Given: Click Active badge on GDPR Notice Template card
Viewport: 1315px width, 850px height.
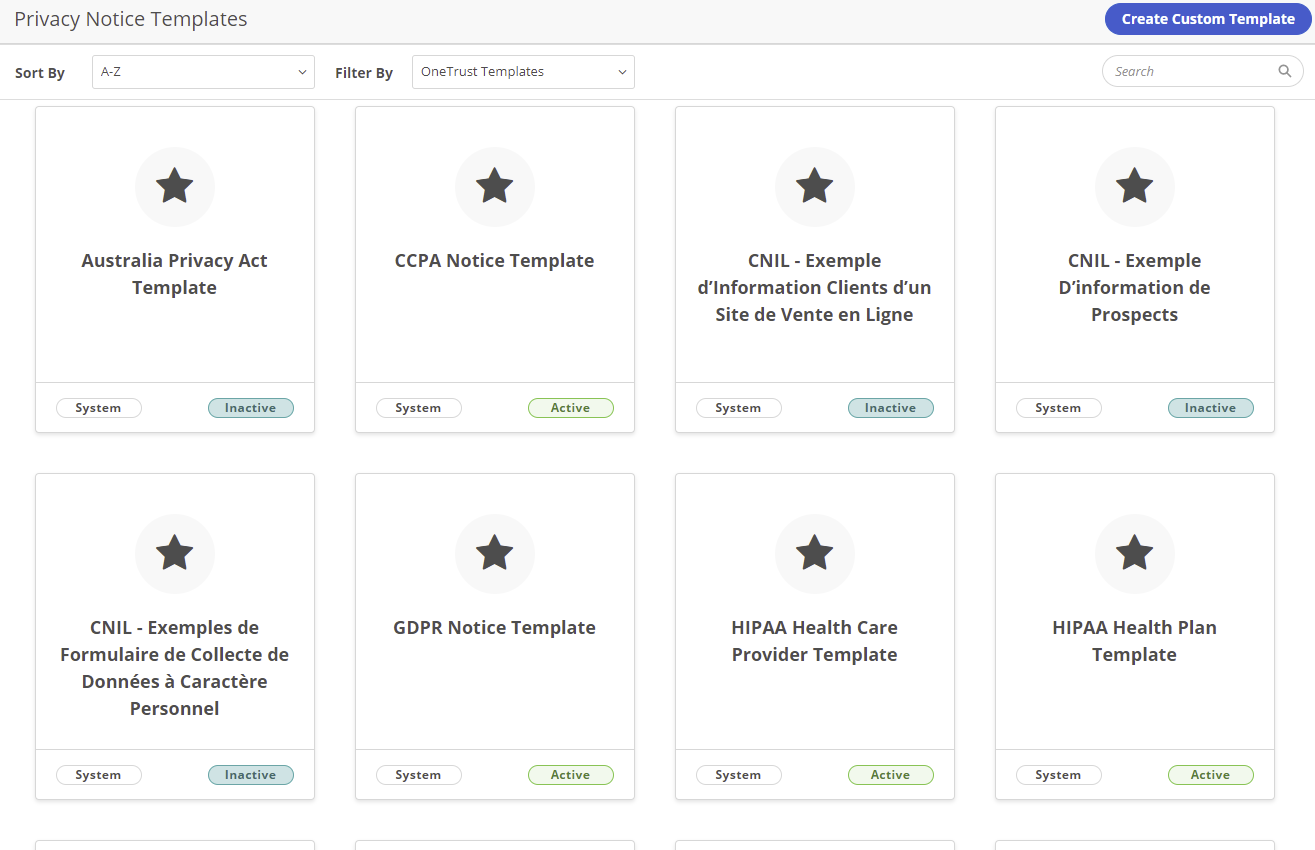Looking at the screenshot, I should tap(571, 775).
